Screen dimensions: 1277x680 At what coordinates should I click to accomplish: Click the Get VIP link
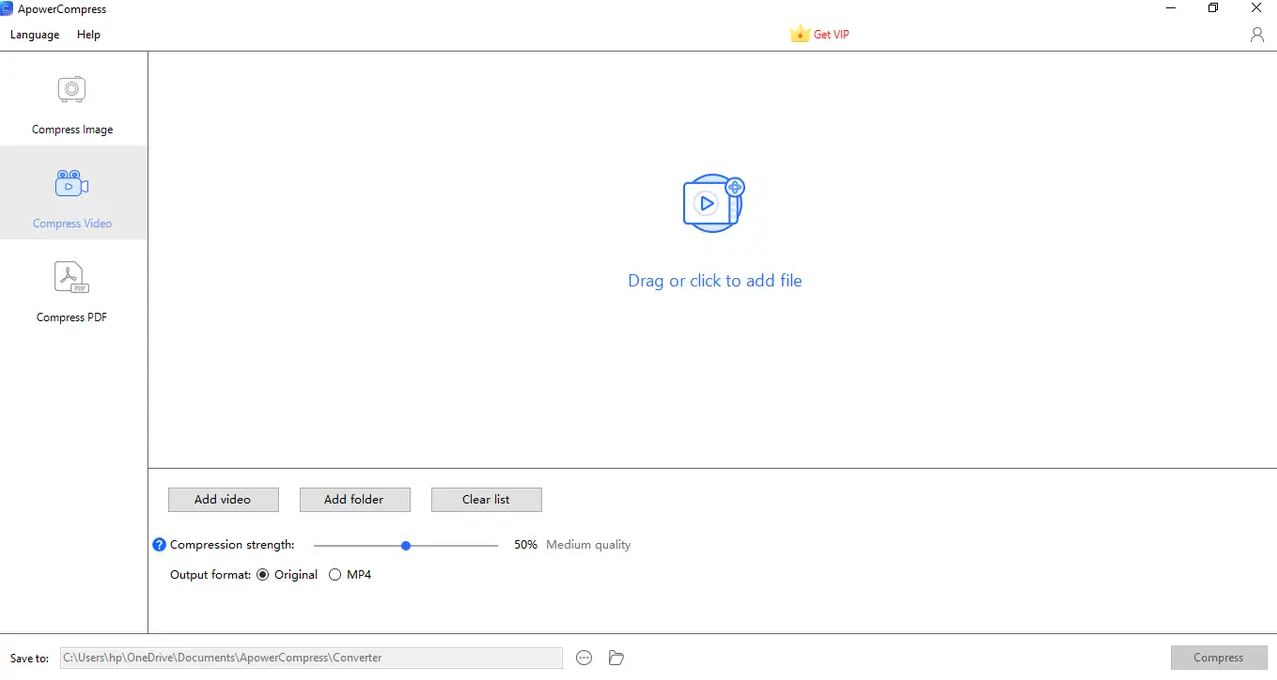point(831,35)
